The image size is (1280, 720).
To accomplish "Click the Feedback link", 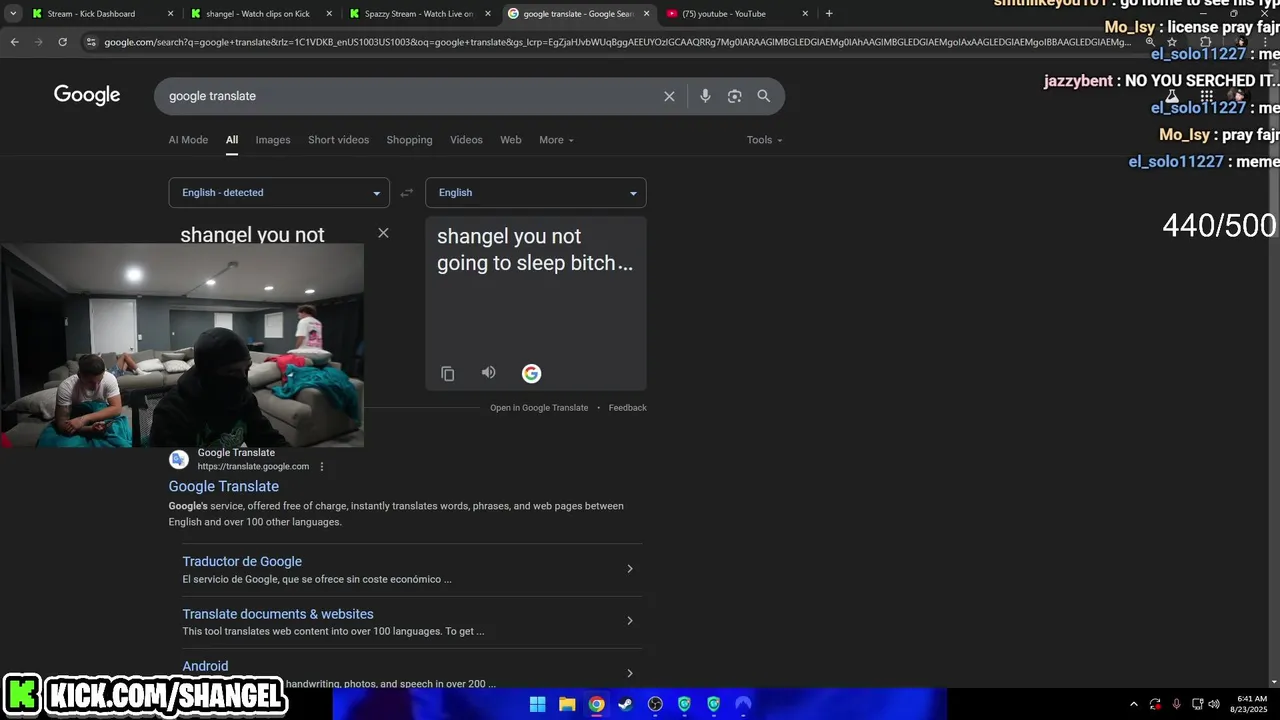I will point(628,408).
